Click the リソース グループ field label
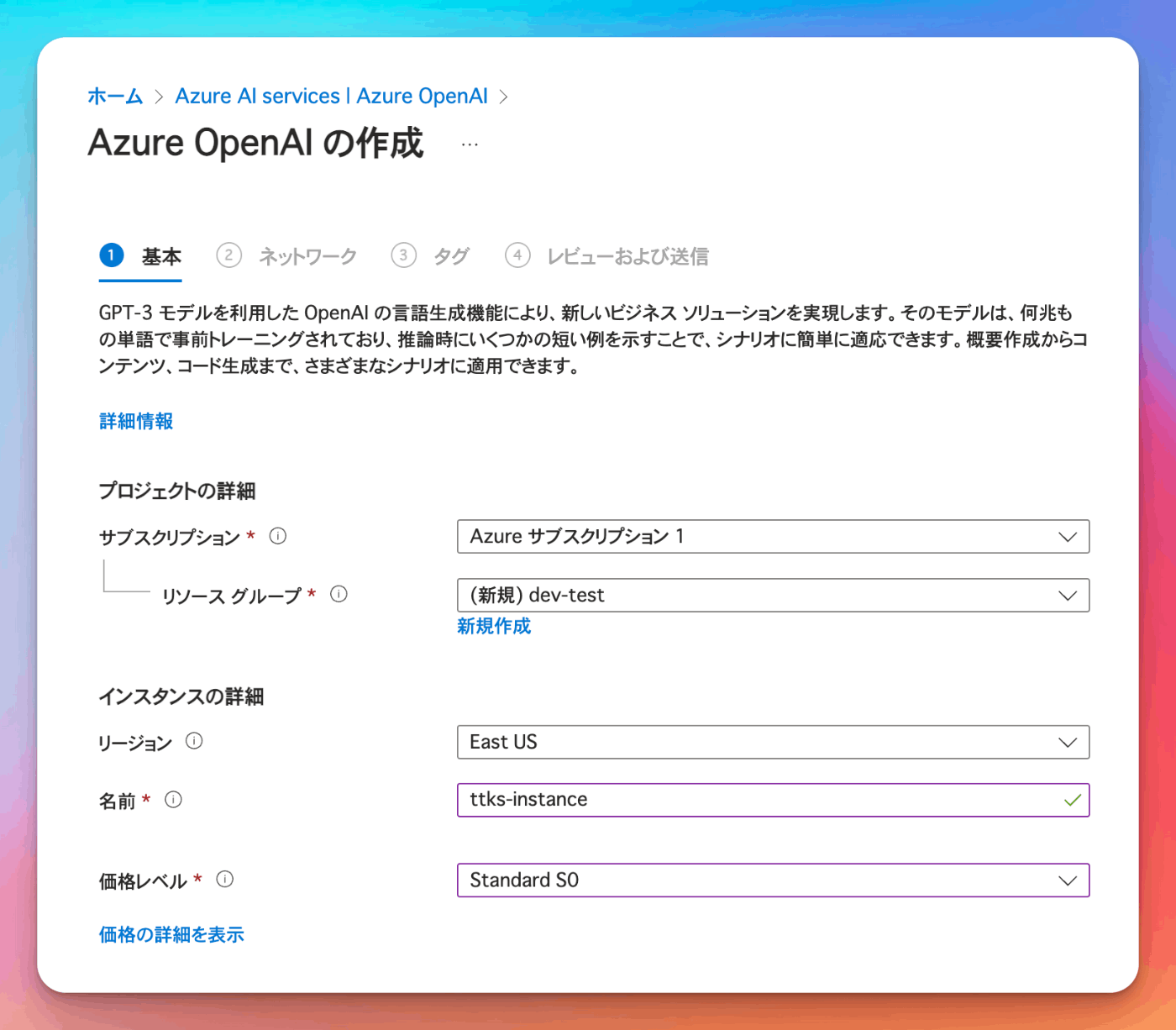1176x1030 pixels. [x=232, y=596]
